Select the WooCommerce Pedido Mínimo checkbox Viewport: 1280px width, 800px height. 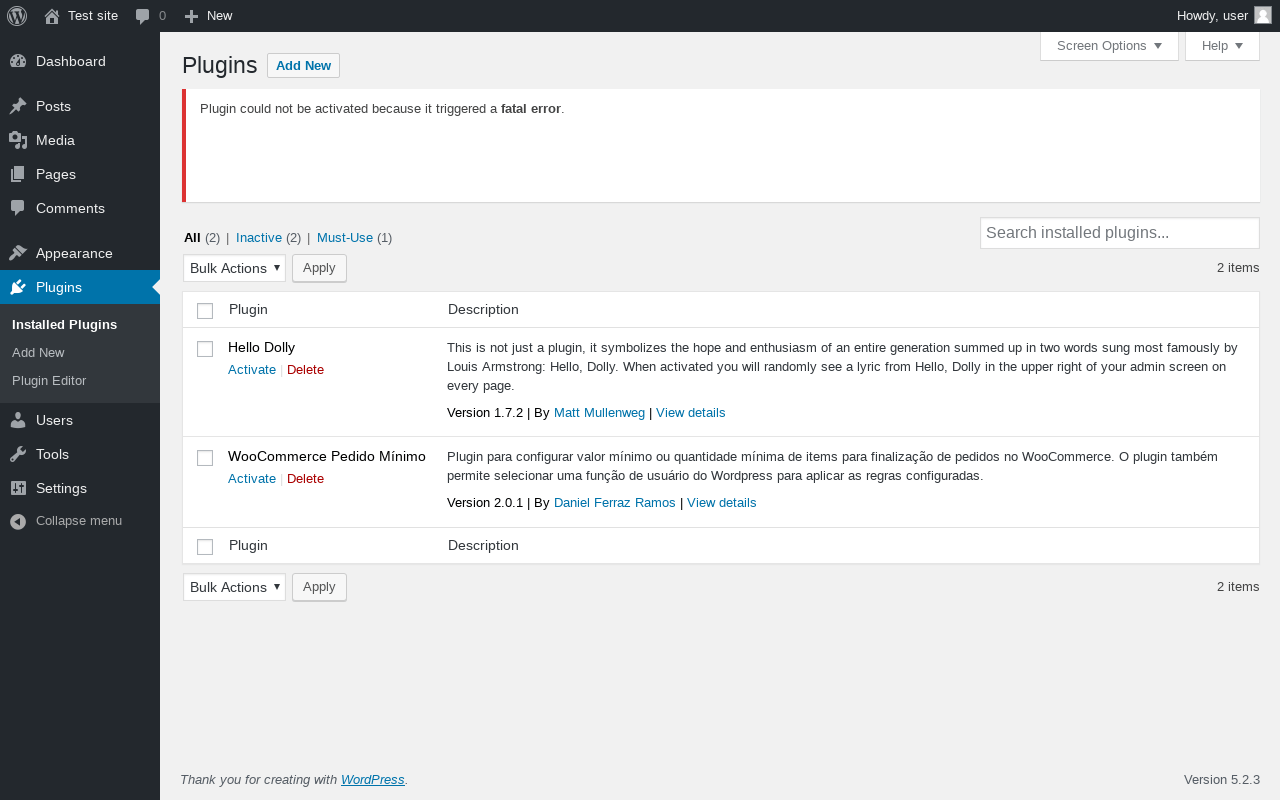(205, 458)
